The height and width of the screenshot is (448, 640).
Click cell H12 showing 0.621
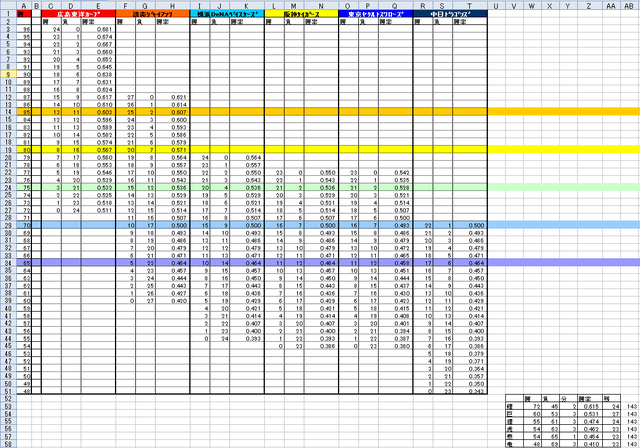(x=172, y=97)
